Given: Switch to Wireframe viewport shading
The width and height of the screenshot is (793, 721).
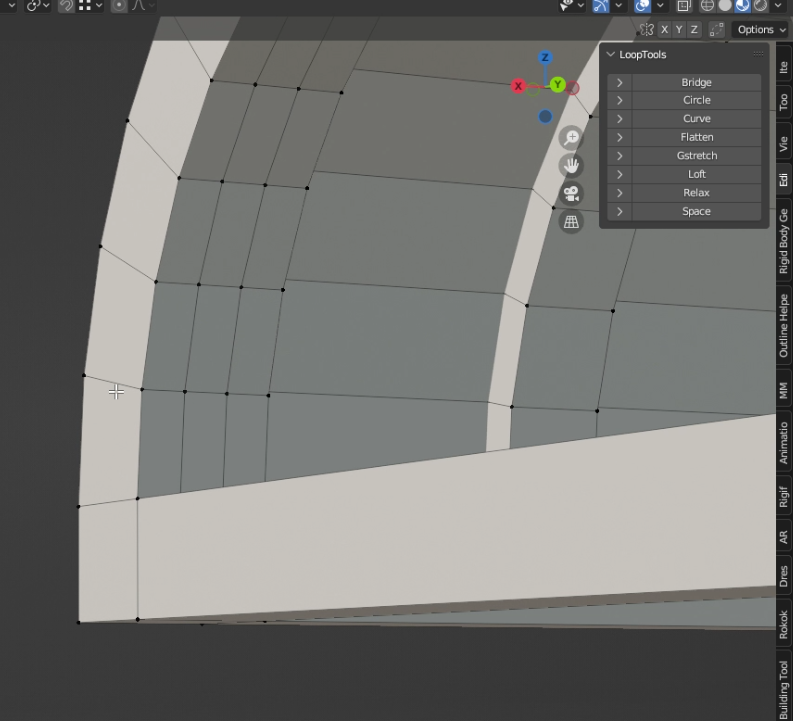Looking at the screenshot, I should tap(707, 6).
